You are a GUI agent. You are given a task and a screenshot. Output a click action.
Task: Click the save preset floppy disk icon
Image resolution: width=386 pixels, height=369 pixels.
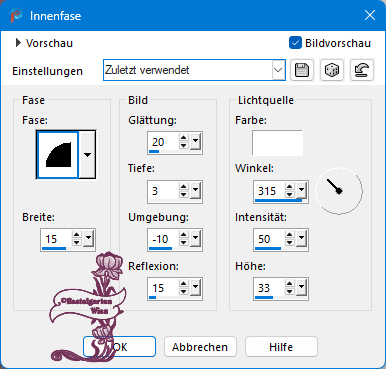tap(302, 70)
